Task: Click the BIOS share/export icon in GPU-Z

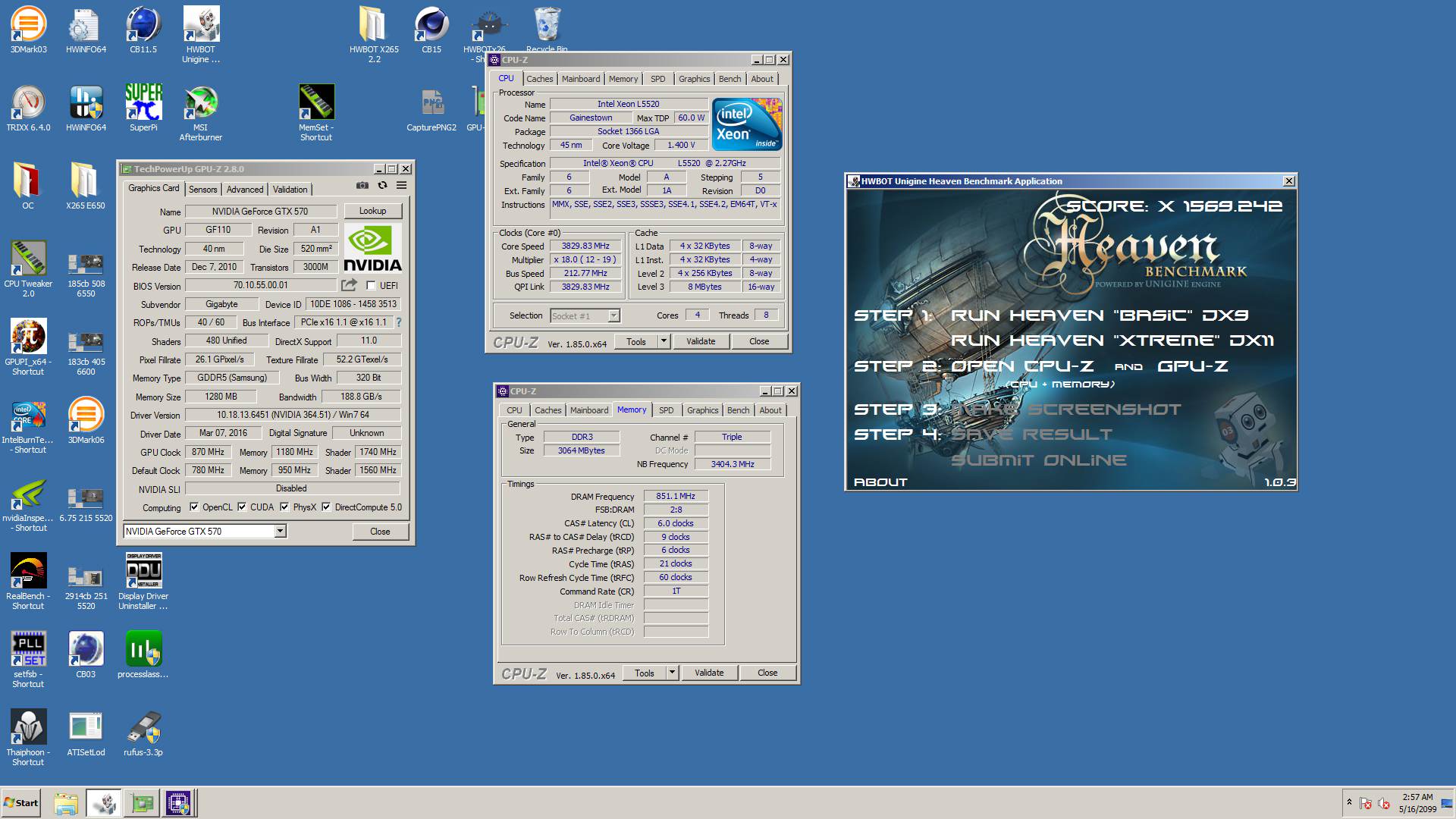Action: tap(349, 285)
